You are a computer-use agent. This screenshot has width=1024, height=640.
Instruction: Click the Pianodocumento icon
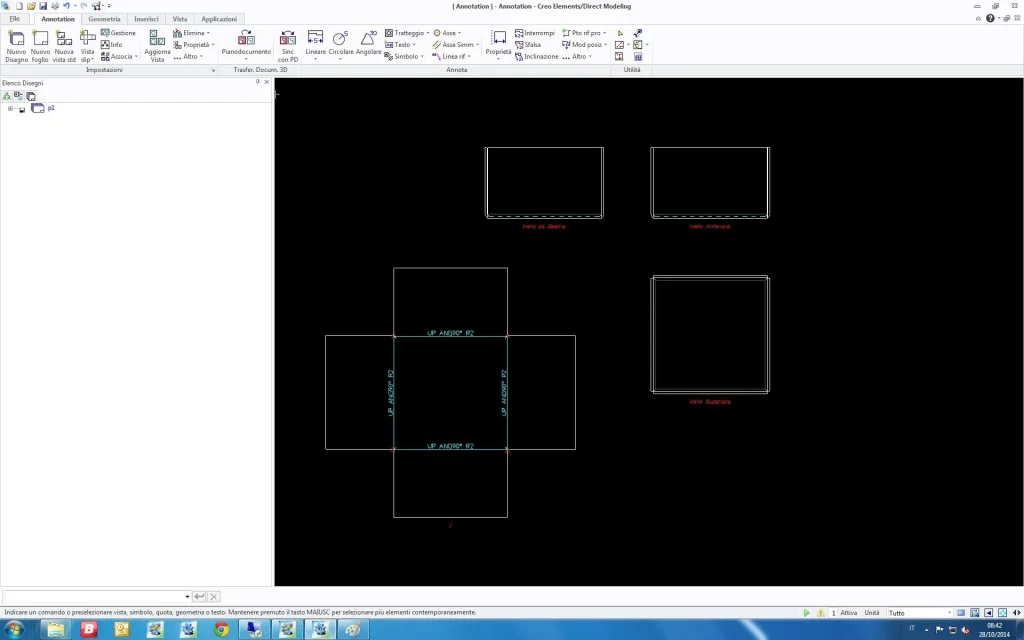coord(246,43)
